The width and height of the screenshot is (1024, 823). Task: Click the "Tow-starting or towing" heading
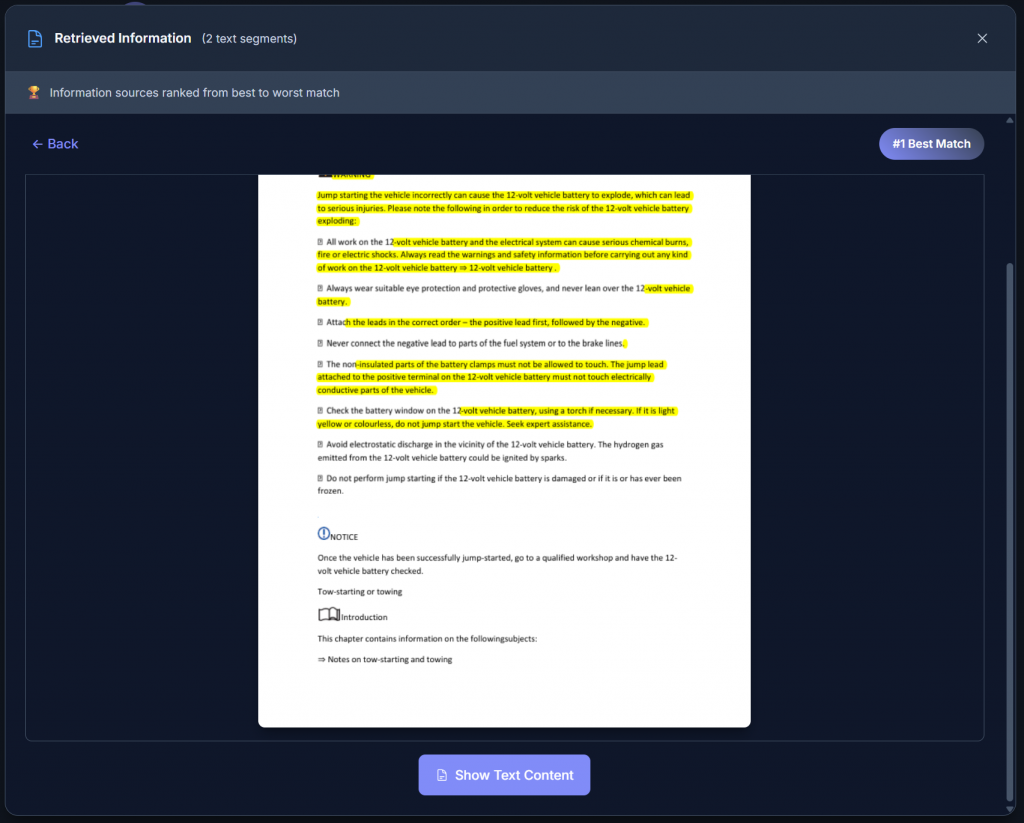click(360, 591)
